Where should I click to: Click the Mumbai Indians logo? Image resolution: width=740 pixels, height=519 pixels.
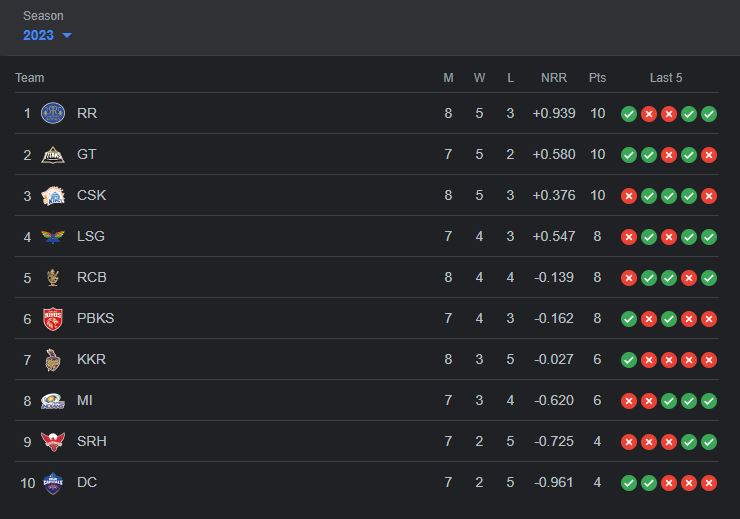click(53, 400)
